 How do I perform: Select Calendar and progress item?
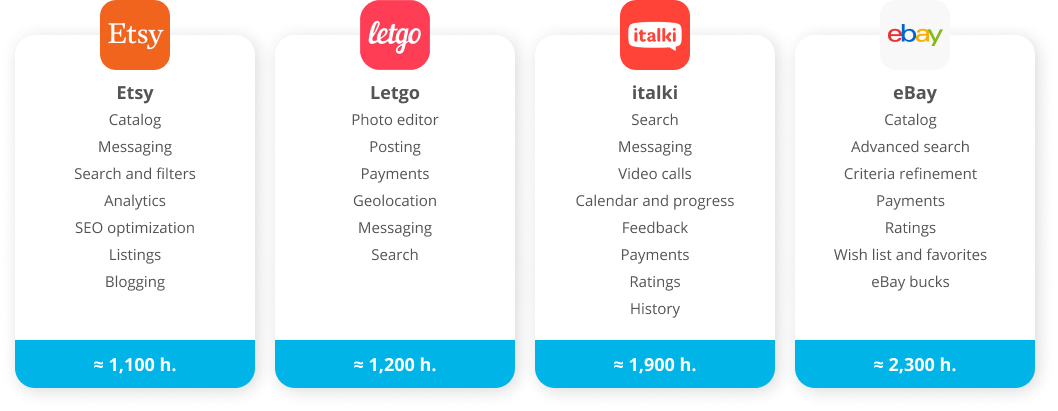[x=655, y=201]
